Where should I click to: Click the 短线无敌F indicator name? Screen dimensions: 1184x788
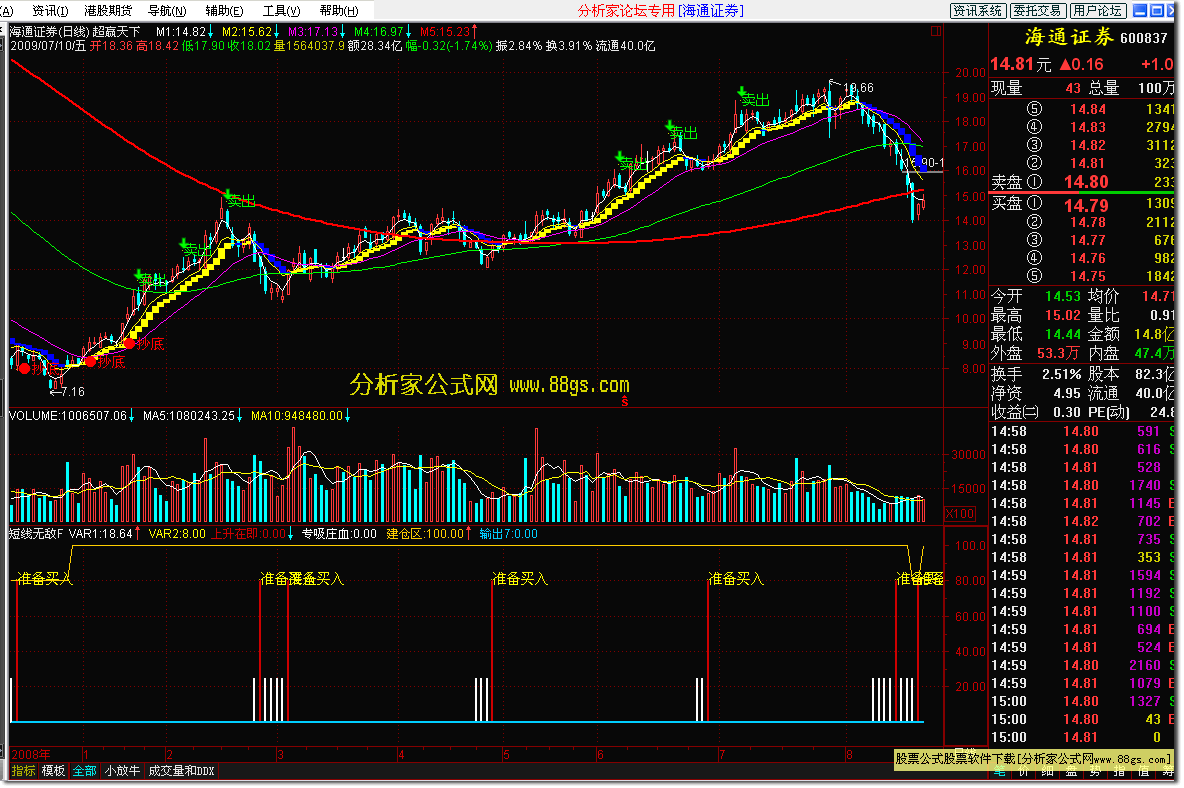tap(35, 534)
